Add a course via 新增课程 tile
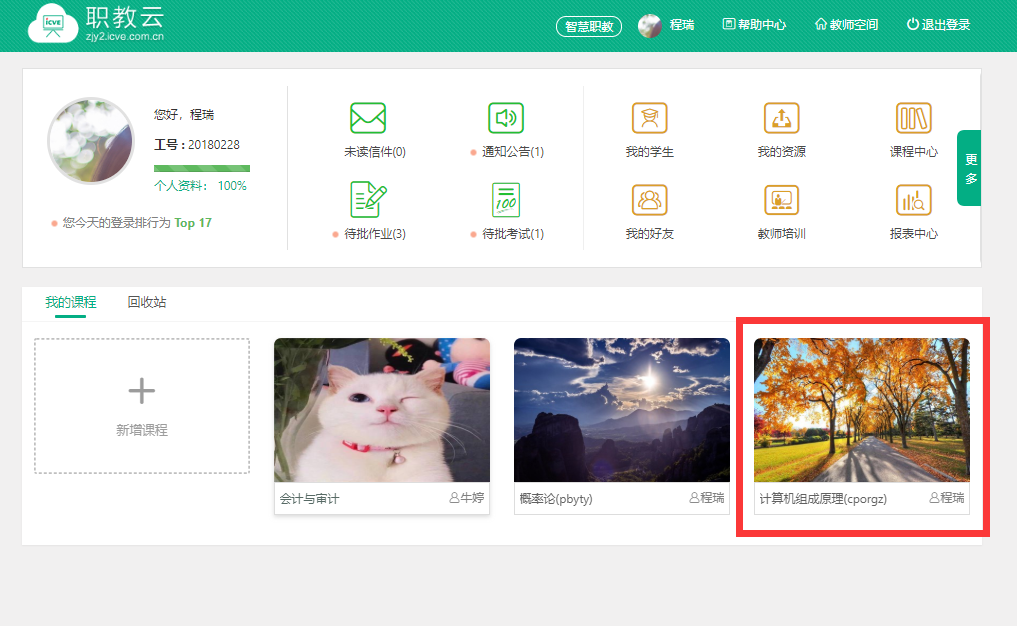The height and width of the screenshot is (626, 1017). (x=142, y=406)
